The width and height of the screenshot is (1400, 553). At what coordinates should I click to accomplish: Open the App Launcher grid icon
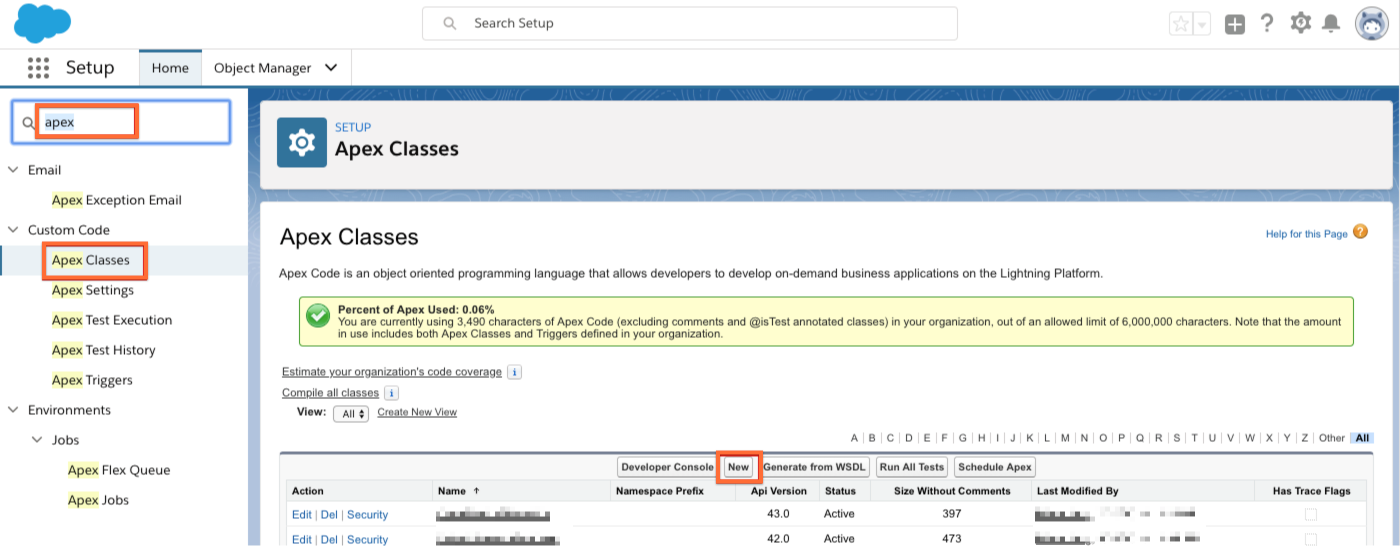tap(38, 68)
